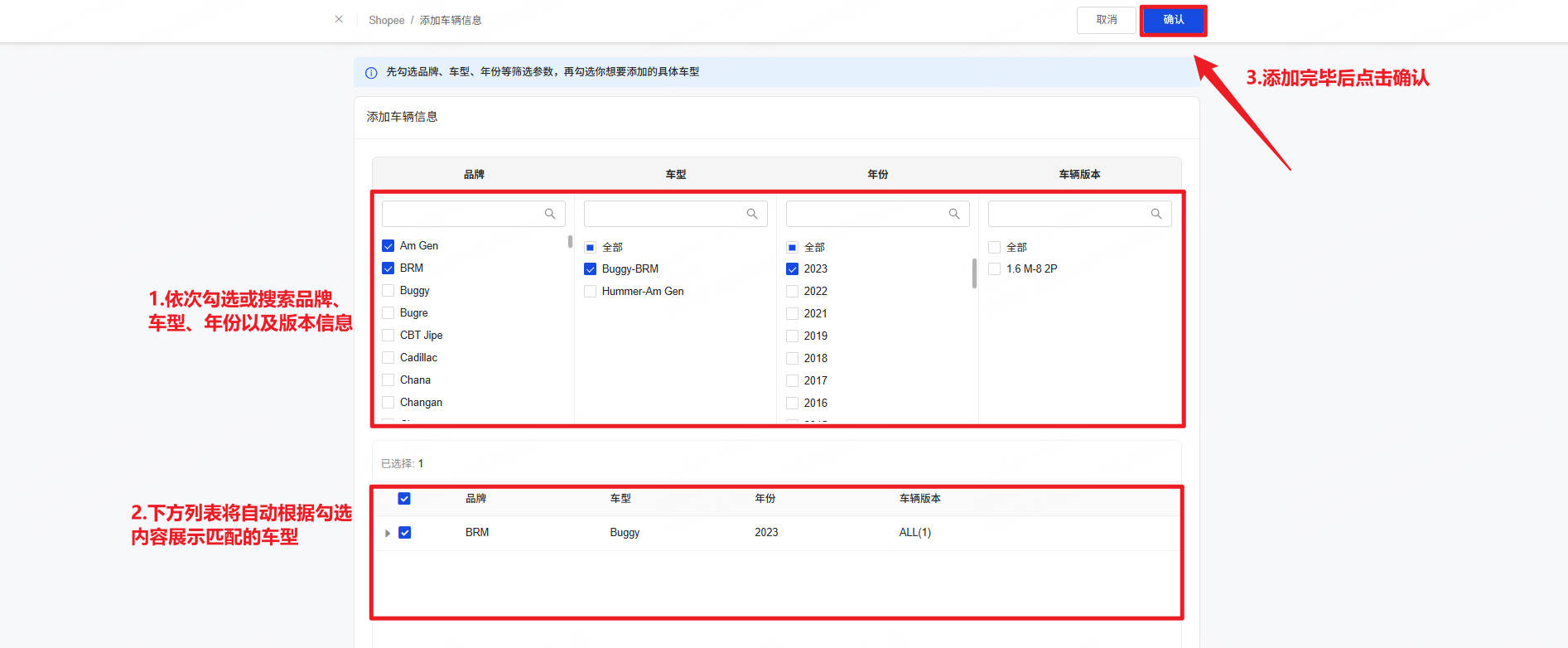
Task: Check the 2021 year checkbox
Action: pos(792,314)
